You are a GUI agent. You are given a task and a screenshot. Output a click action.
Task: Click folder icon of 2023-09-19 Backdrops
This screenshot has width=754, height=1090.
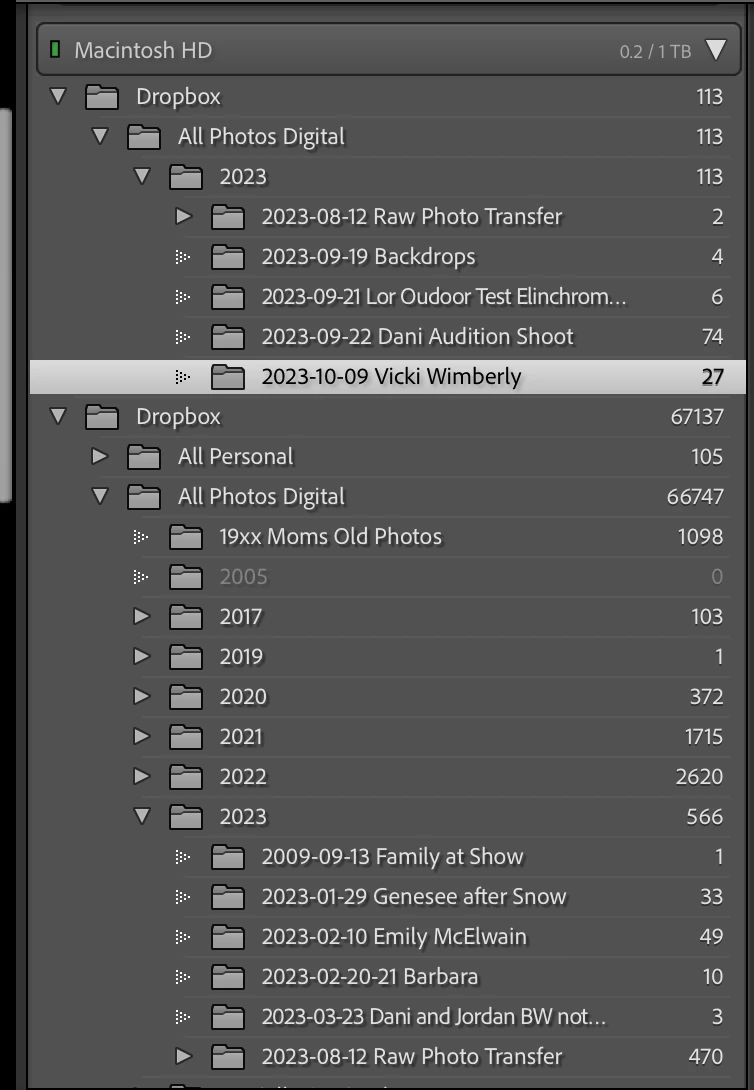(228, 257)
